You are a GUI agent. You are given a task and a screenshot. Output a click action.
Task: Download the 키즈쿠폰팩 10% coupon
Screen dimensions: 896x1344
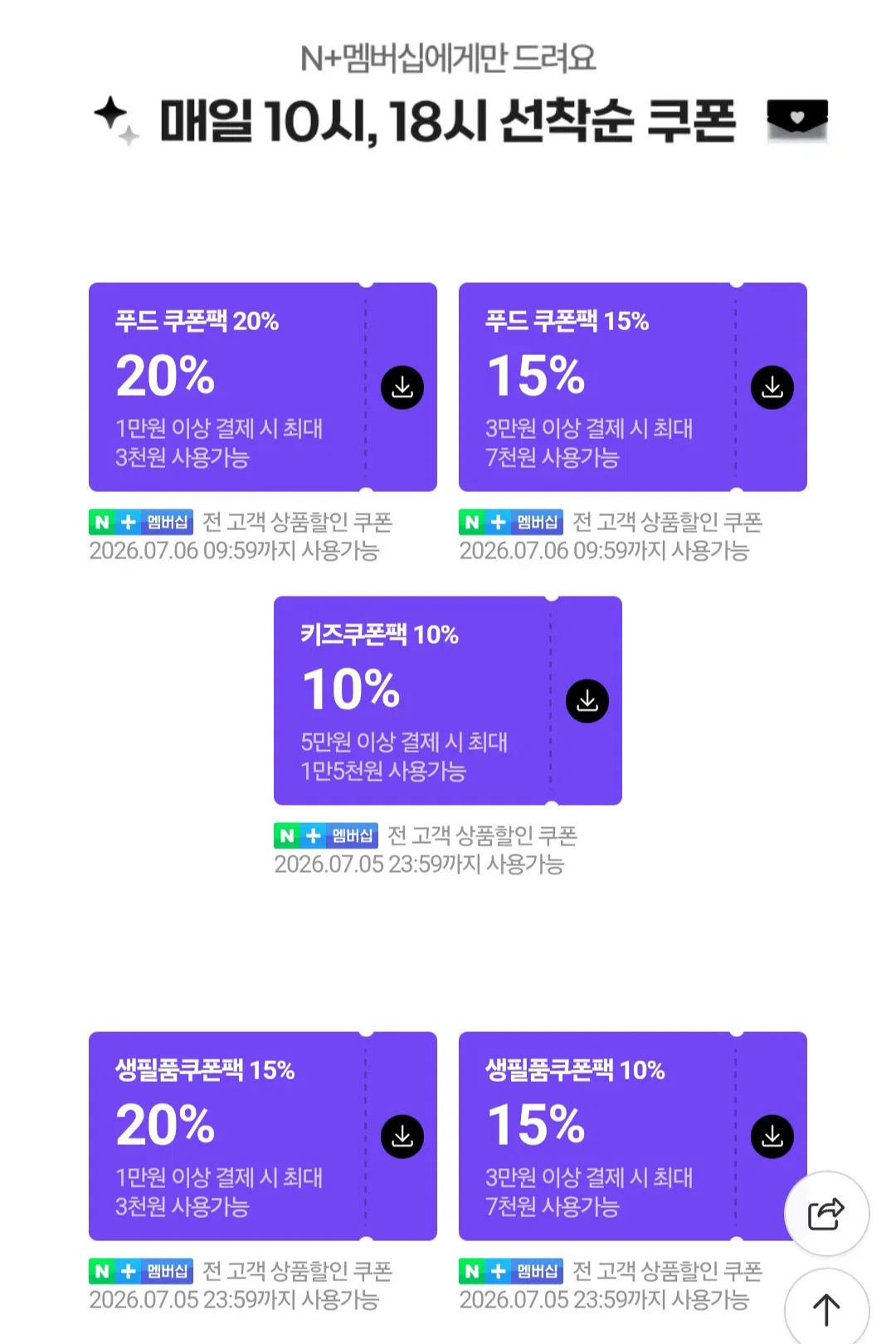587,701
